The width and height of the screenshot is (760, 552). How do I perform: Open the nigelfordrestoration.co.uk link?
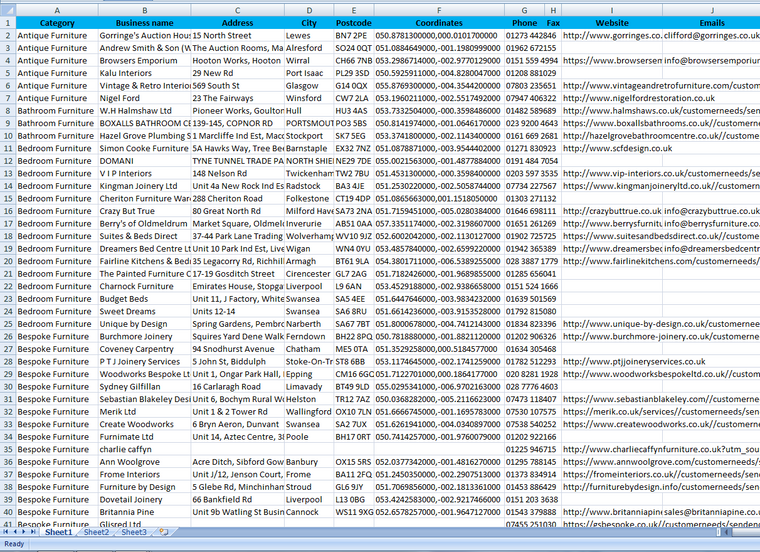(x=639, y=98)
